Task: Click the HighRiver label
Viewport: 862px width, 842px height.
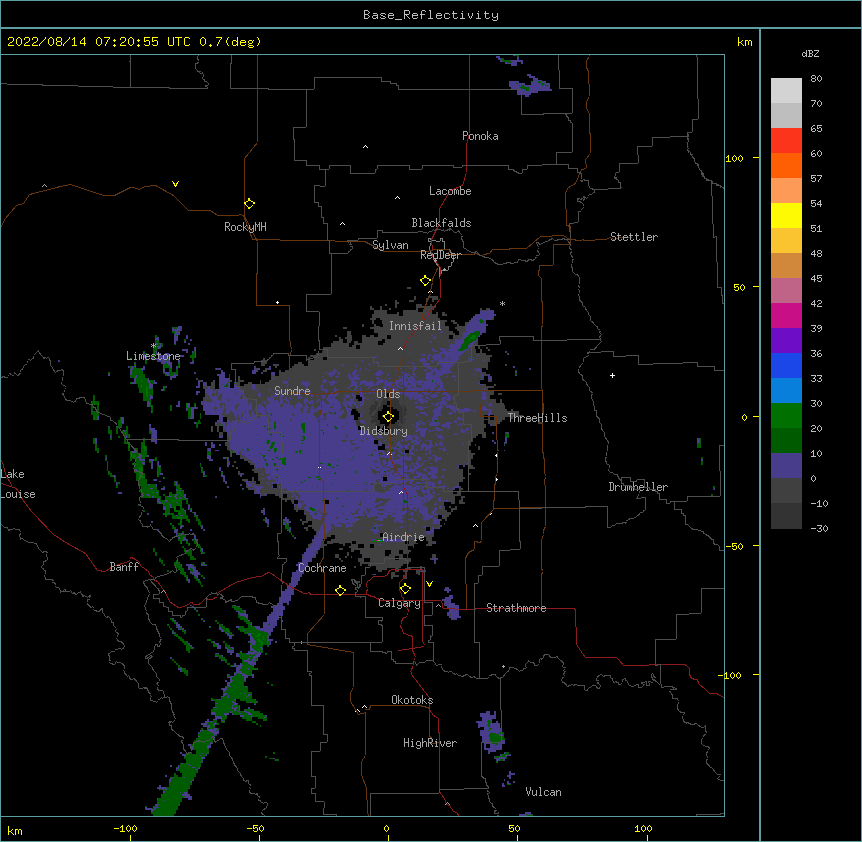Action: tap(430, 743)
